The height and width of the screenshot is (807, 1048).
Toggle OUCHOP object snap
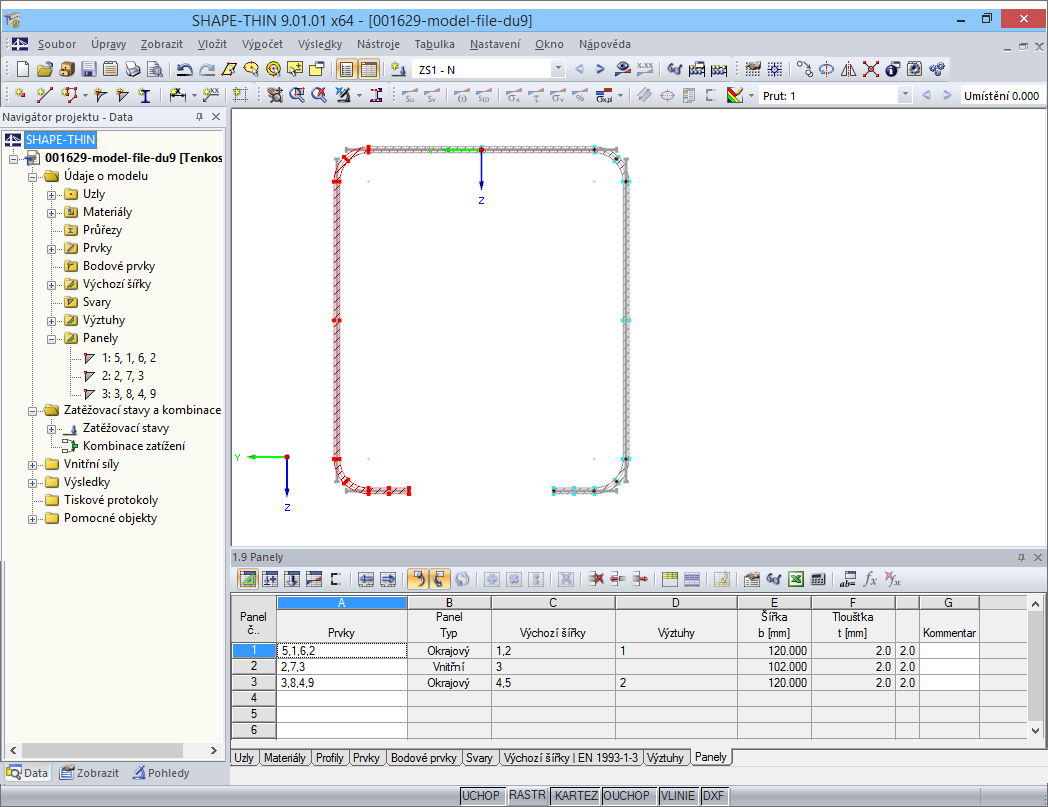point(627,796)
